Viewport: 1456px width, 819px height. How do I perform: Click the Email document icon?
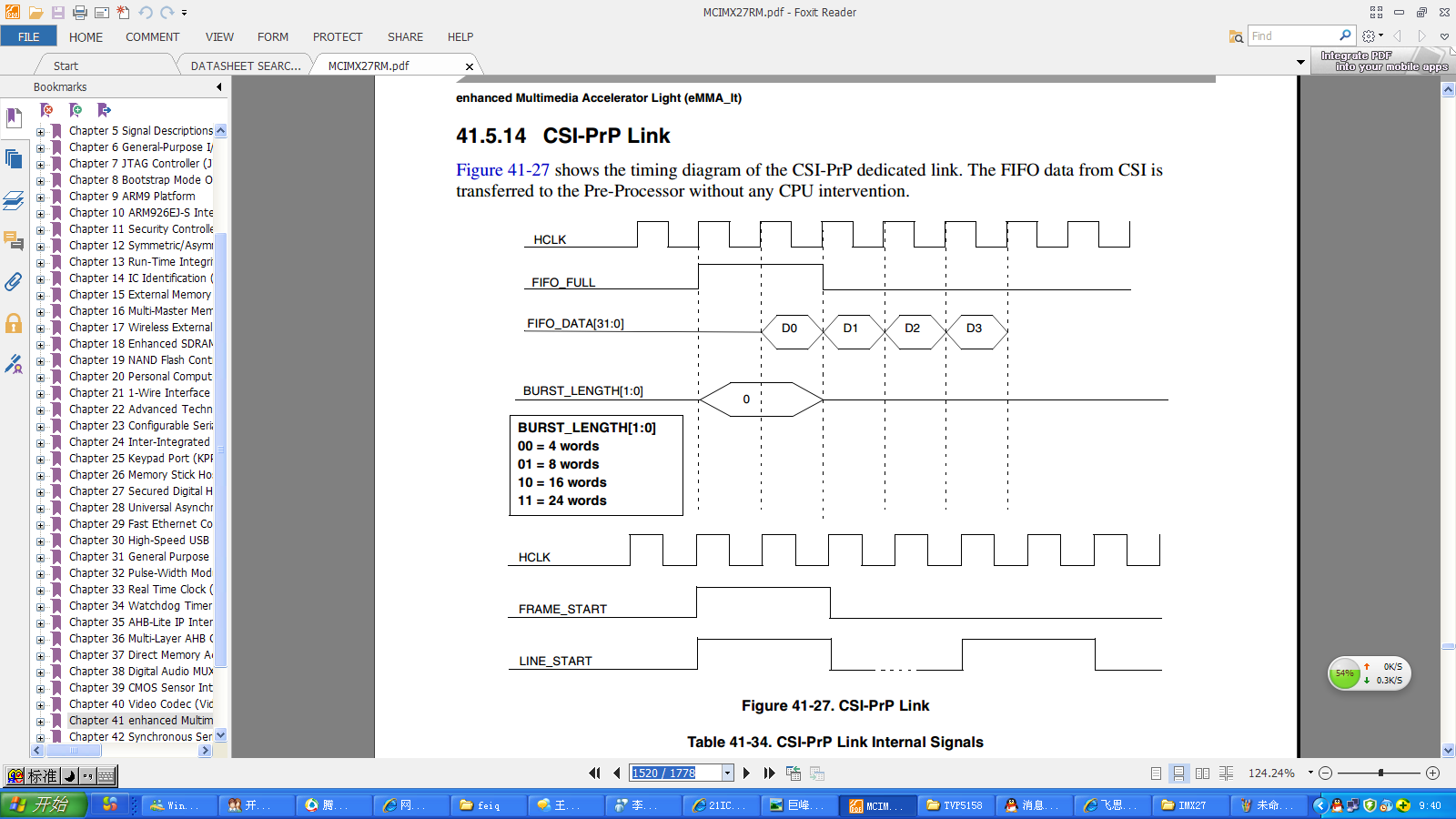tap(102, 13)
